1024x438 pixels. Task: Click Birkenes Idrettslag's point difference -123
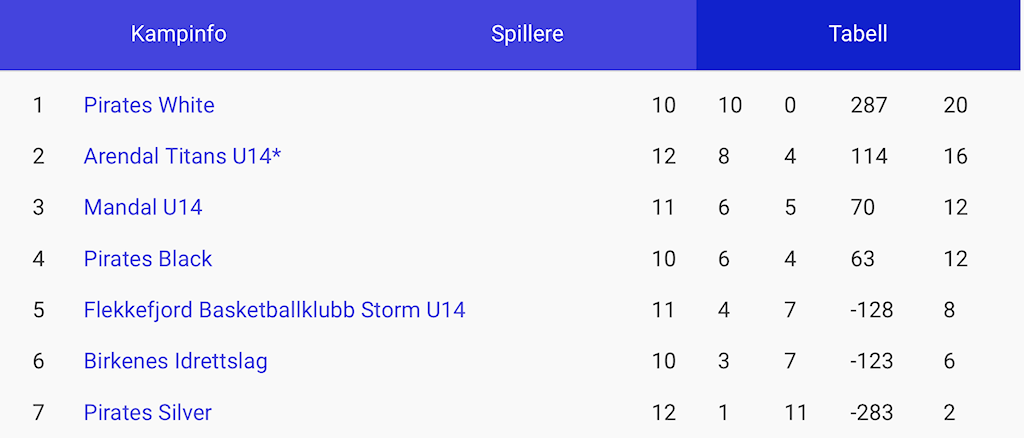(871, 361)
